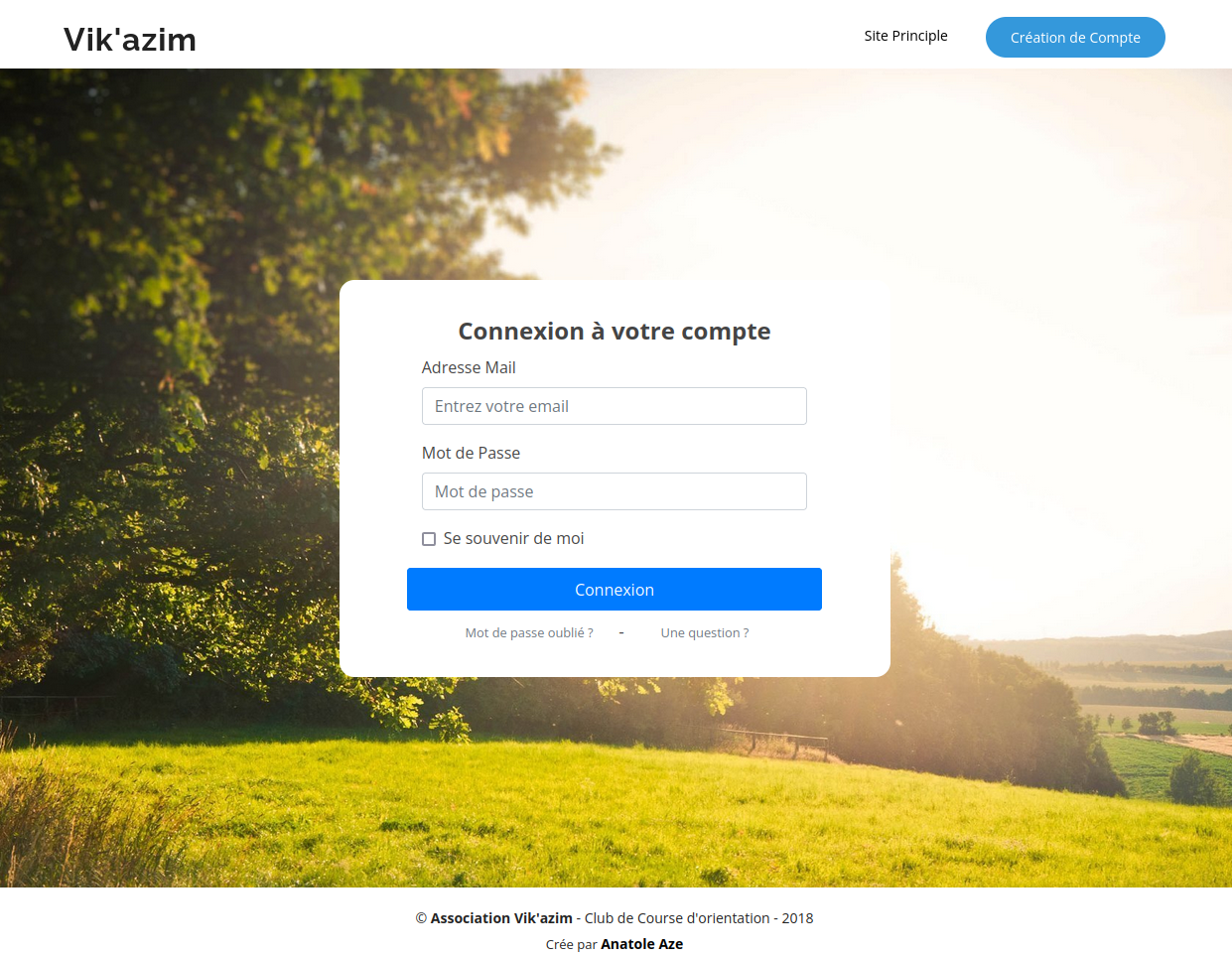Click the Club de Course d'orientation footer text
This screenshot has height=956, width=1232.
677,918
